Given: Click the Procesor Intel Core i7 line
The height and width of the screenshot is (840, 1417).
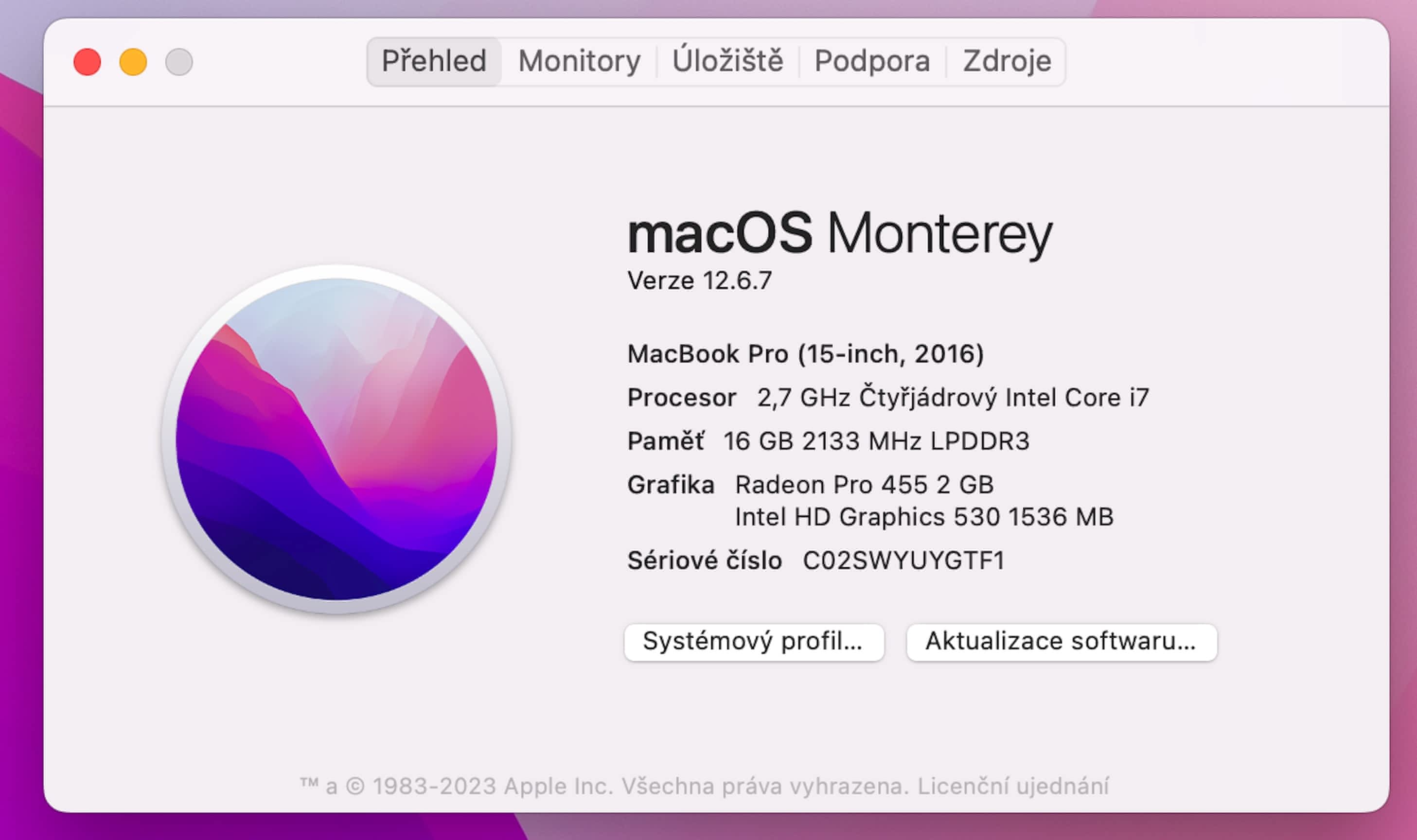Looking at the screenshot, I should tap(887, 397).
